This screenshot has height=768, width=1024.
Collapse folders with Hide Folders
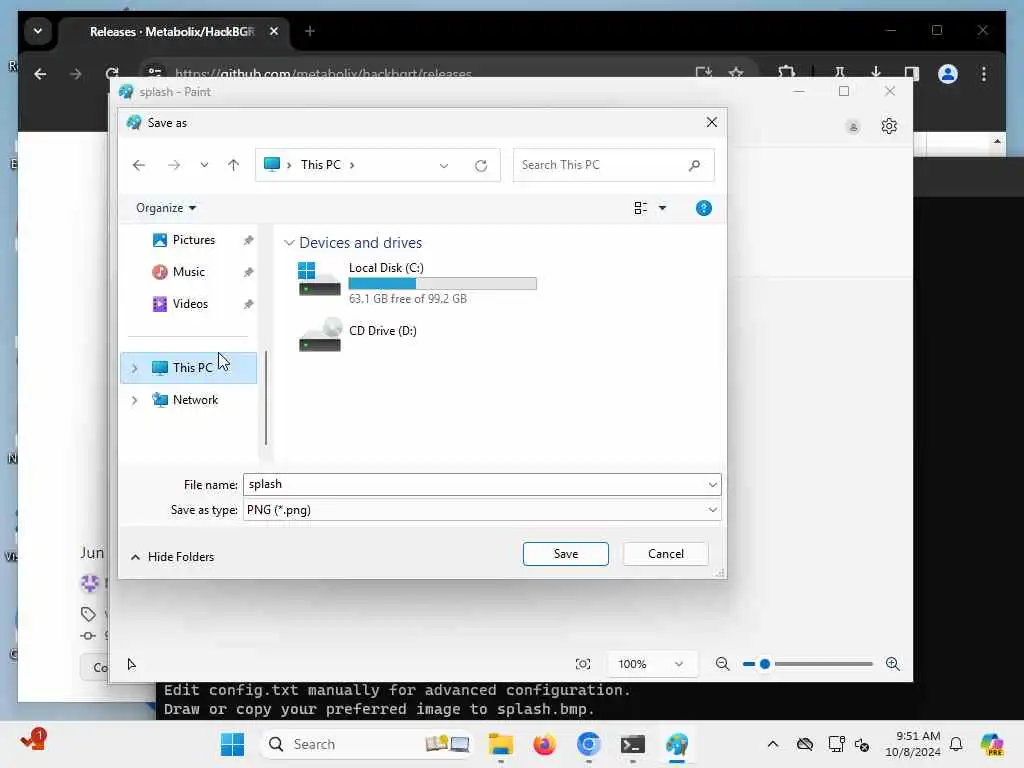172,557
